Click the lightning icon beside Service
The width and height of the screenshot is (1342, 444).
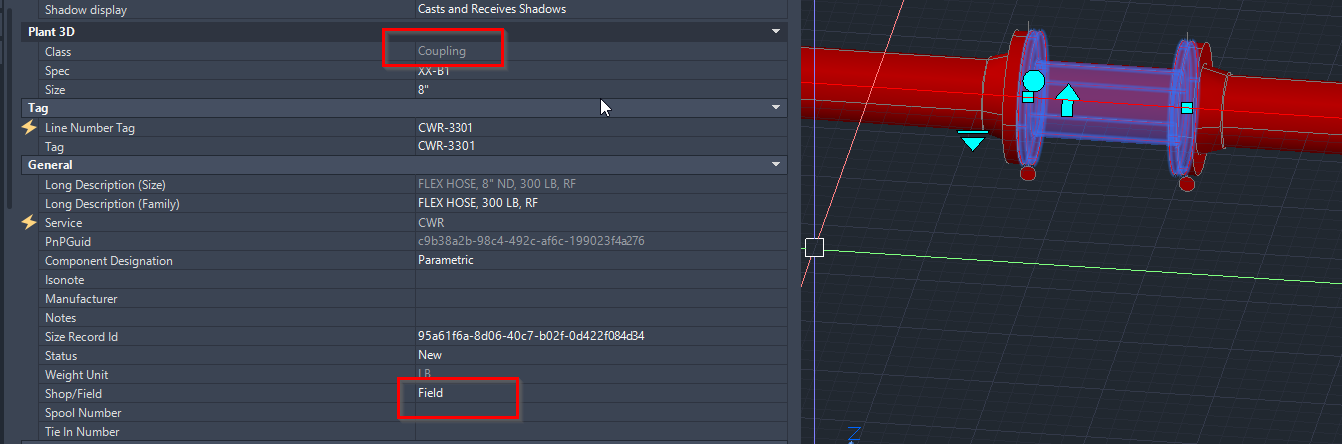pos(29,223)
